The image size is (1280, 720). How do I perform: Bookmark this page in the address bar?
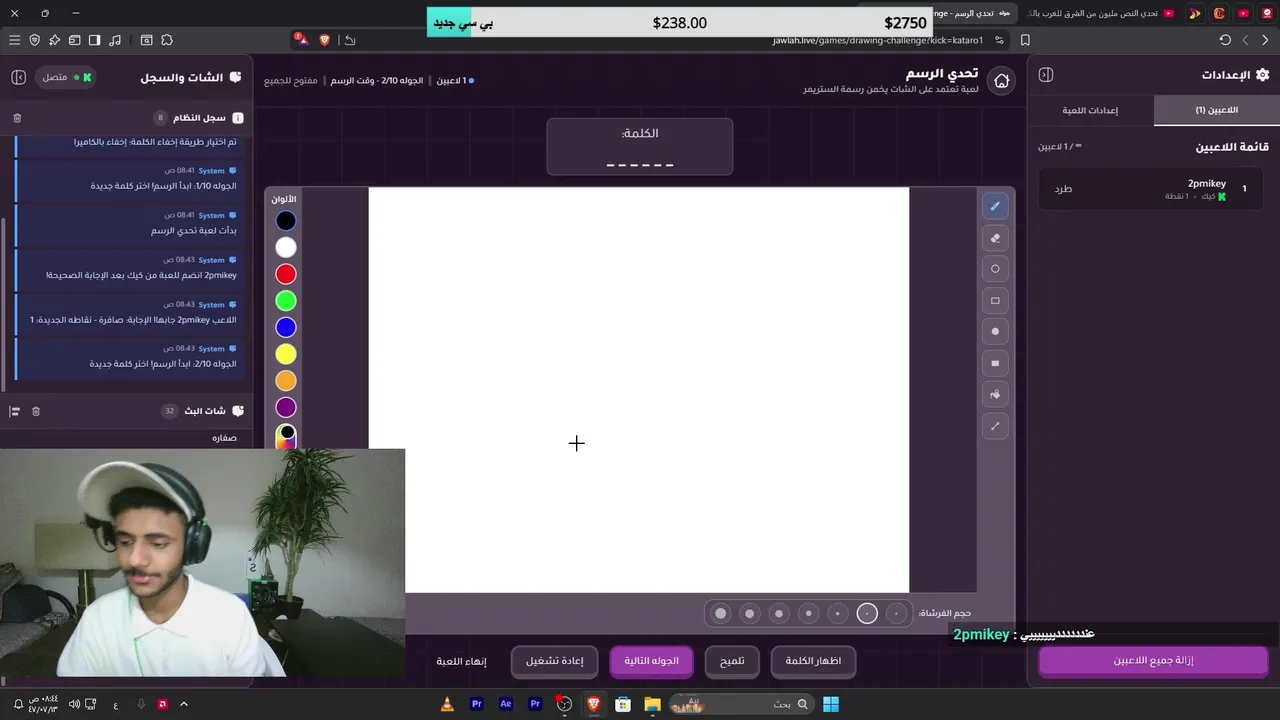(x=1025, y=40)
